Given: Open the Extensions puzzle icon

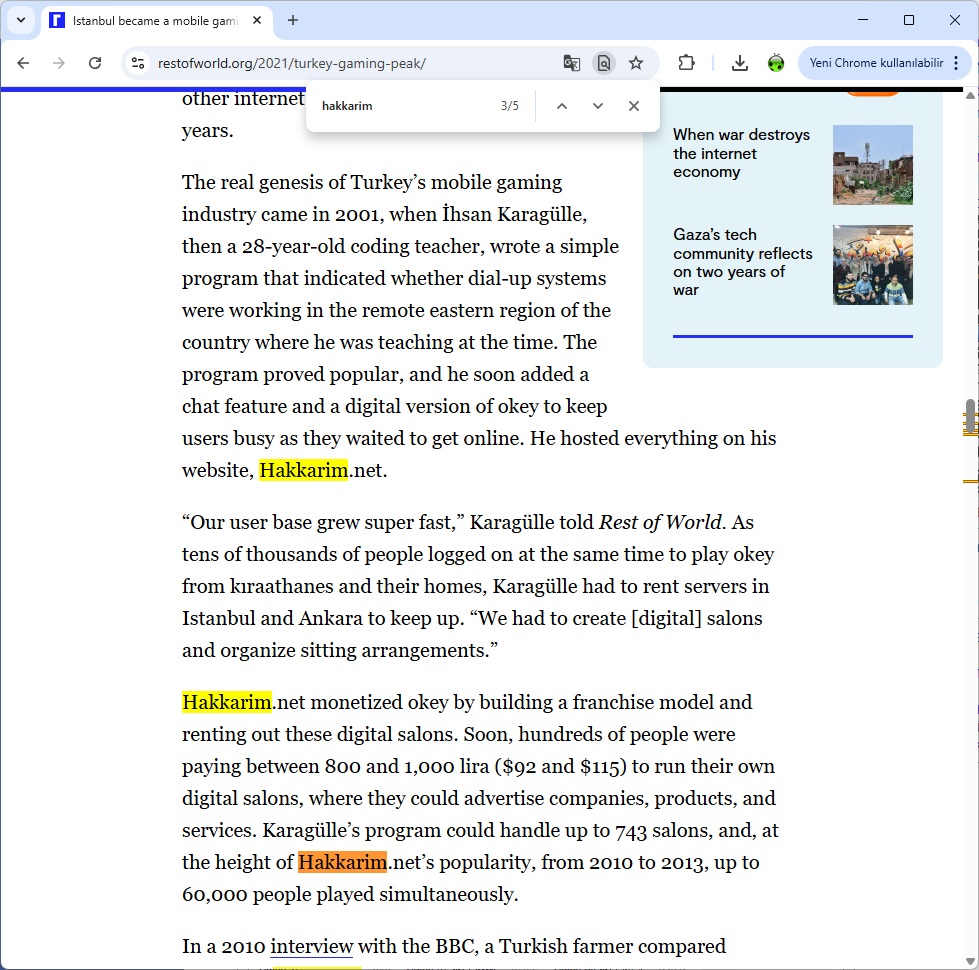Looking at the screenshot, I should click(x=686, y=63).
